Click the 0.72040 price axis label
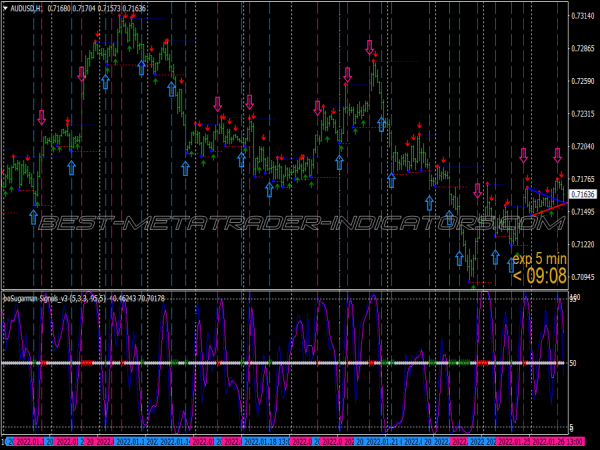Viewport: 600px width, 450px height. coord(583,147)
